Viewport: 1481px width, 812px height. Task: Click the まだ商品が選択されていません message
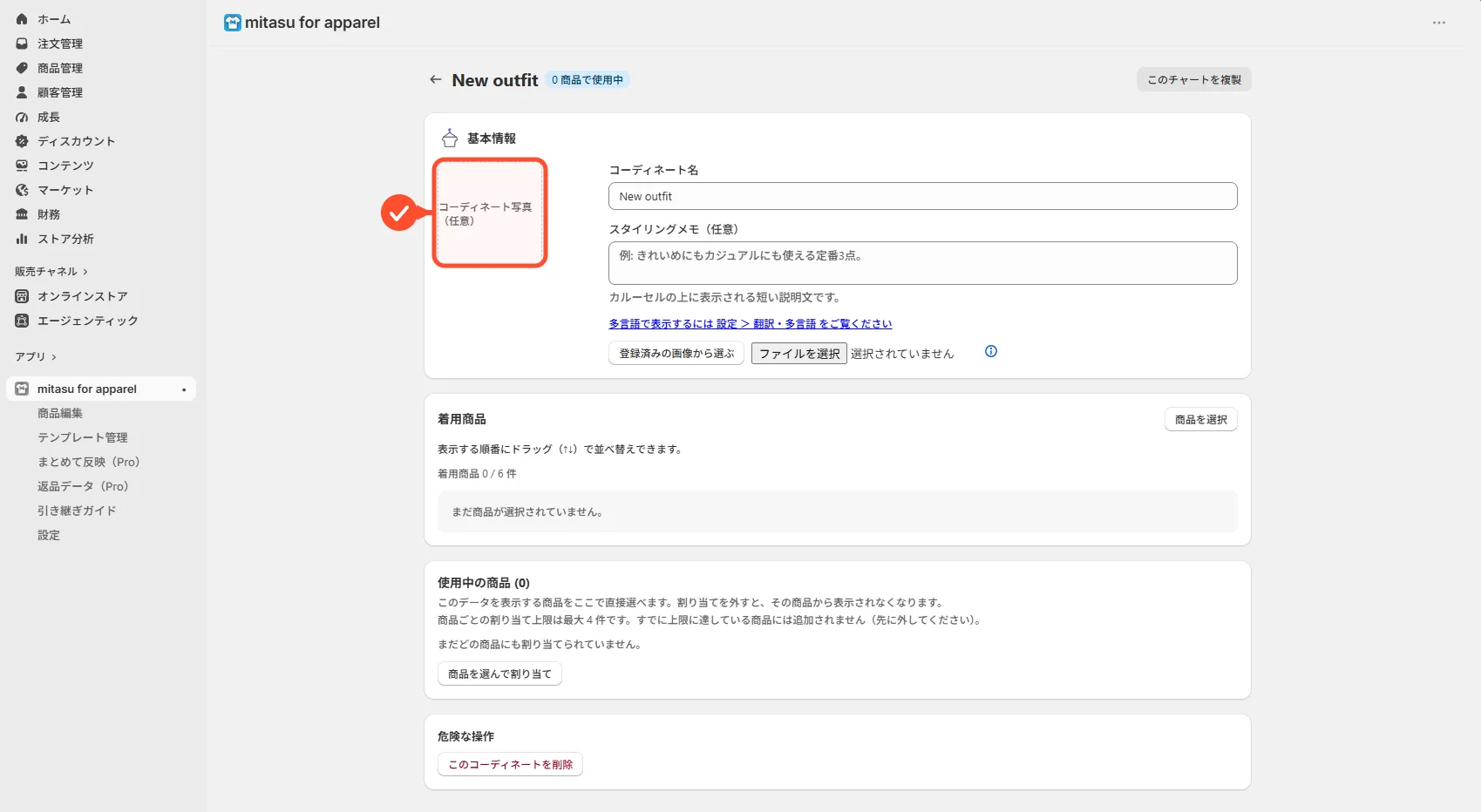[527, 512]
